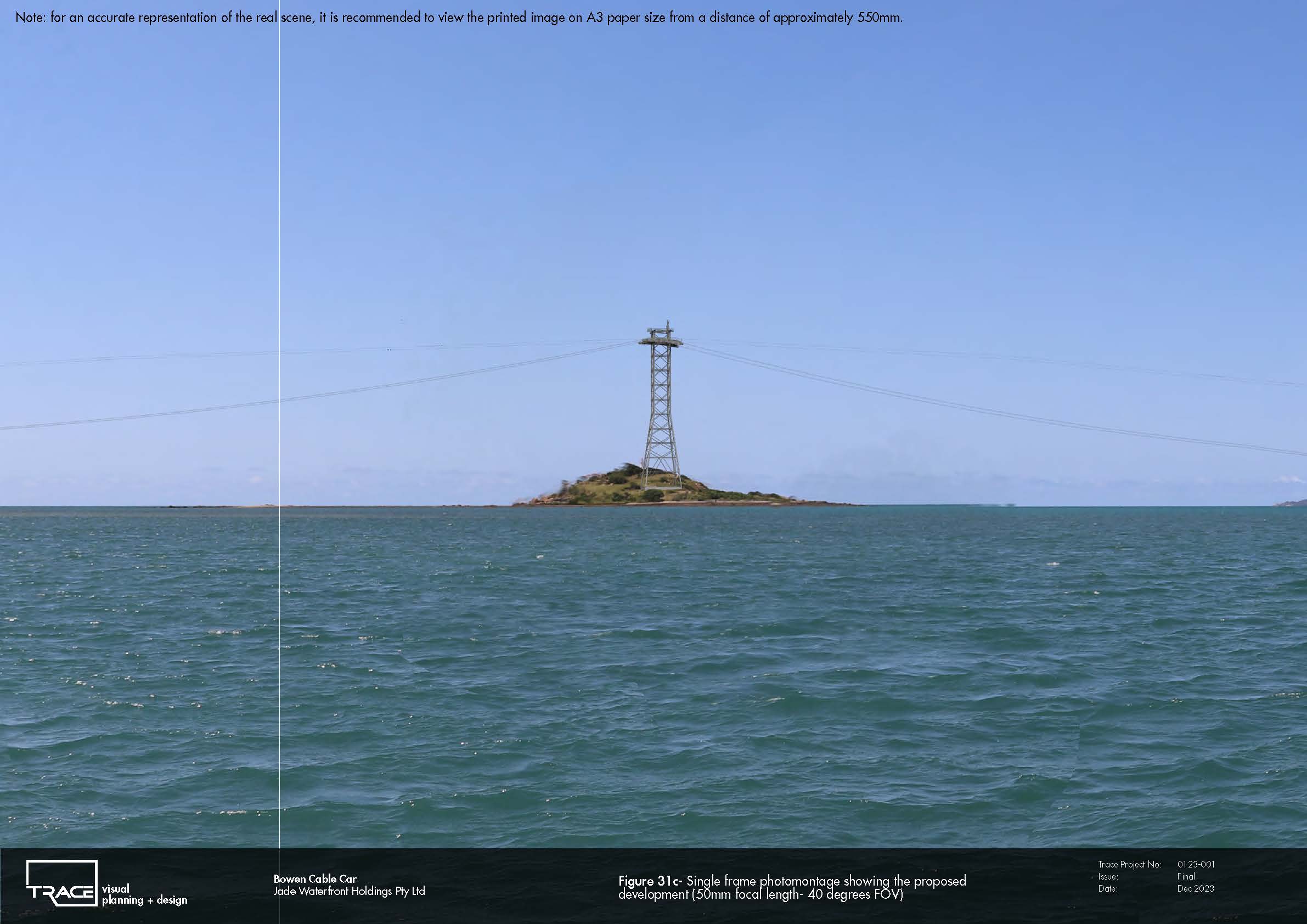Click the cables extending left of the tower
1307x924 pixels.
pyautogui.click(x=319, y=384)
